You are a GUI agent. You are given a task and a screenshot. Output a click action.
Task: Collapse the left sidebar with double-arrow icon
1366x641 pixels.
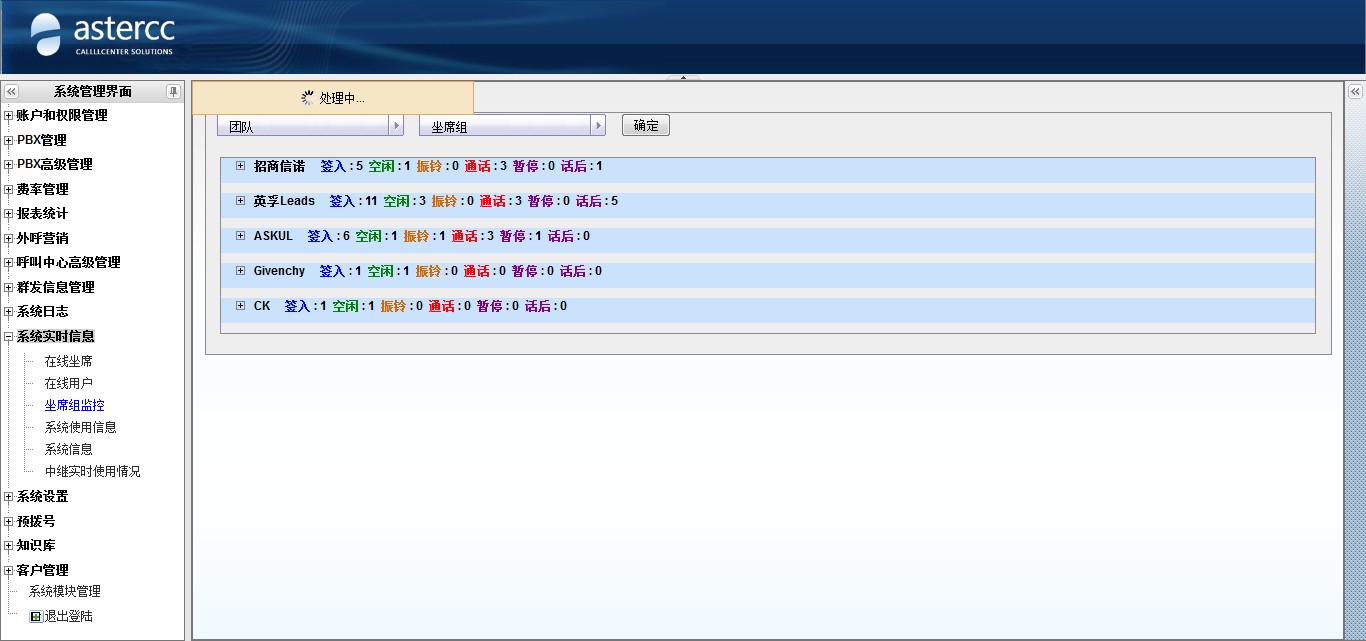click(12, 91)
